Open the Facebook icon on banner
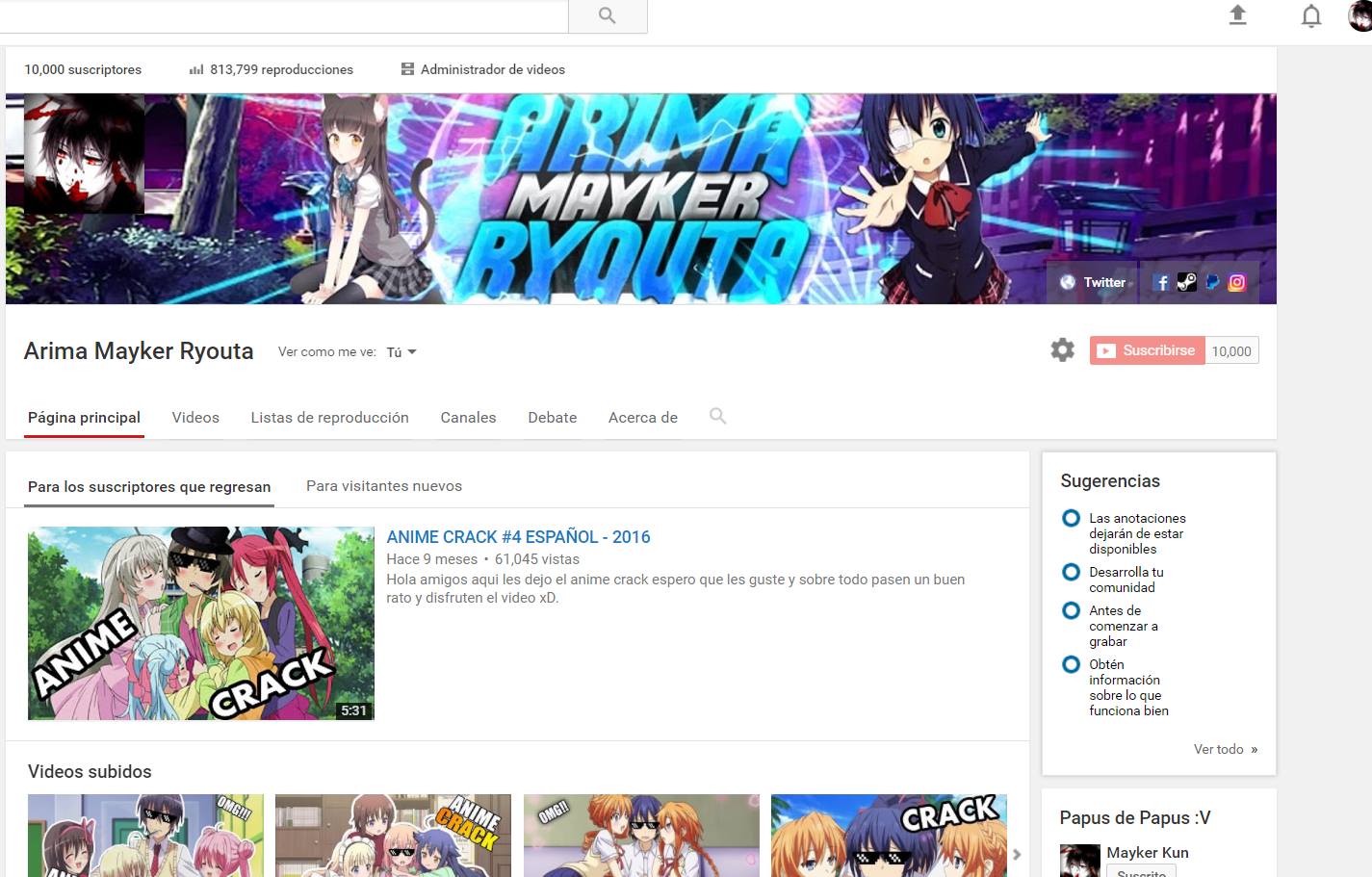1372x877 pixels. click(1161, 282)
